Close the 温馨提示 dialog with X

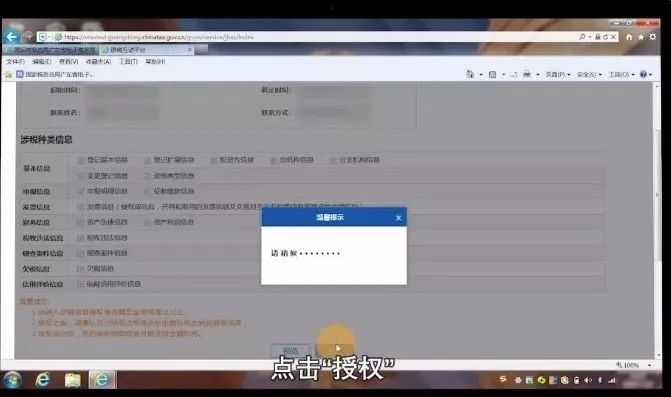click(398, 218)
